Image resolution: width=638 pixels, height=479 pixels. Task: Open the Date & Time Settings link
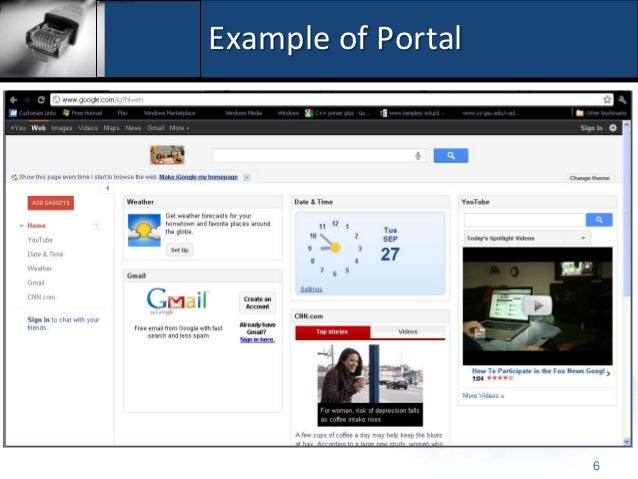click(x=311, y=289)
